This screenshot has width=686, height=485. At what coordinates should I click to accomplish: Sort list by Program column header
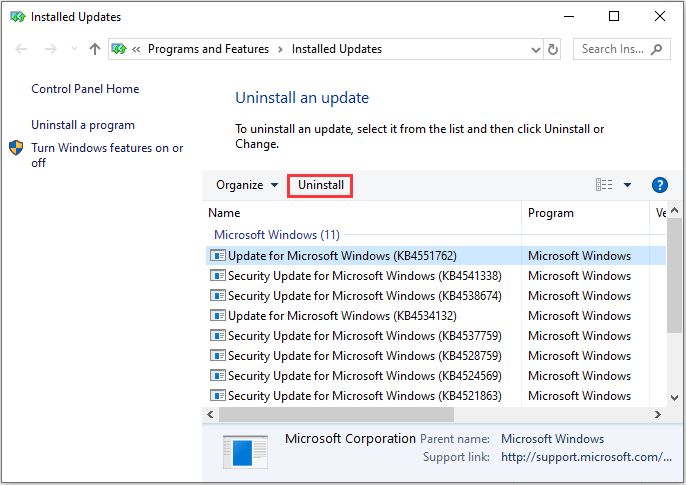[551, 213]
